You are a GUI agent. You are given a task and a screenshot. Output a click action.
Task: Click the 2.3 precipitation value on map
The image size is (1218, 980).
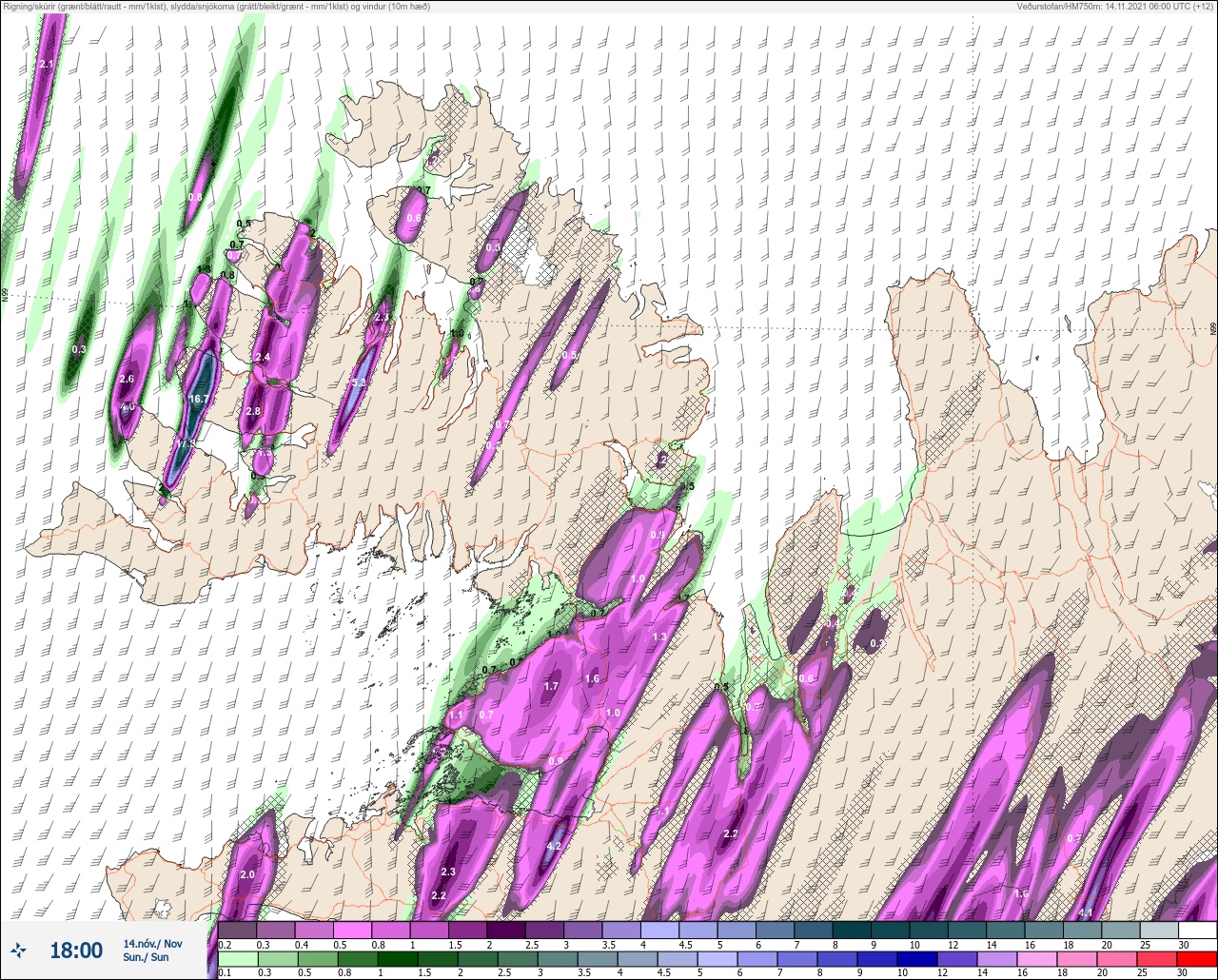click(x=449, y=872)
